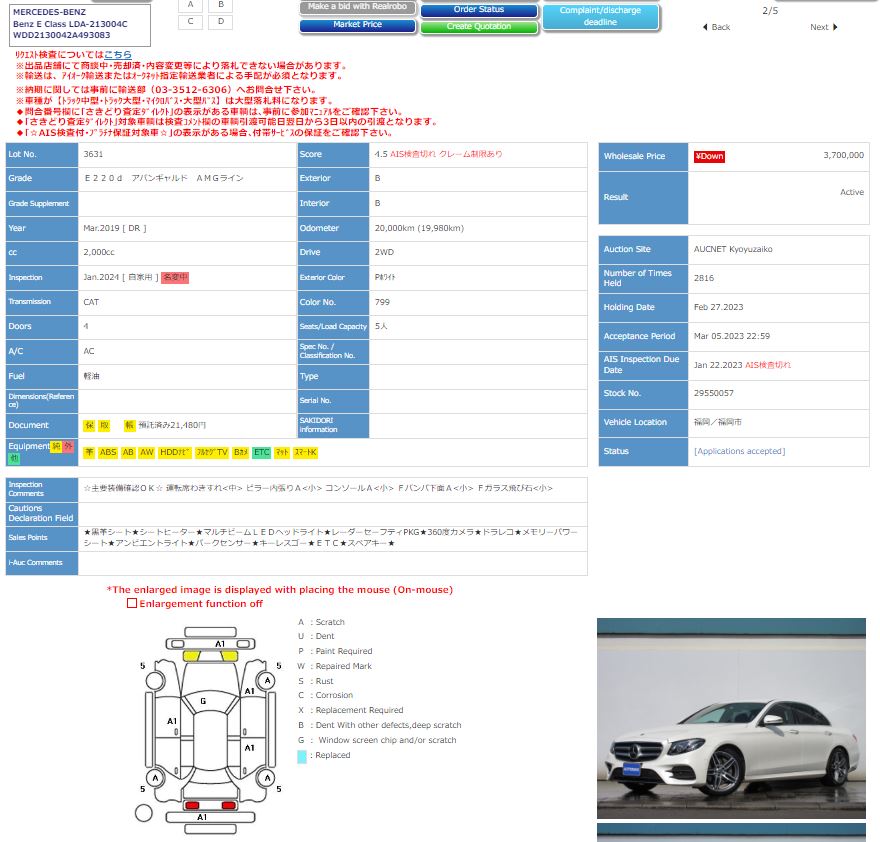Click the HDD navigation equipment badge

175,452
